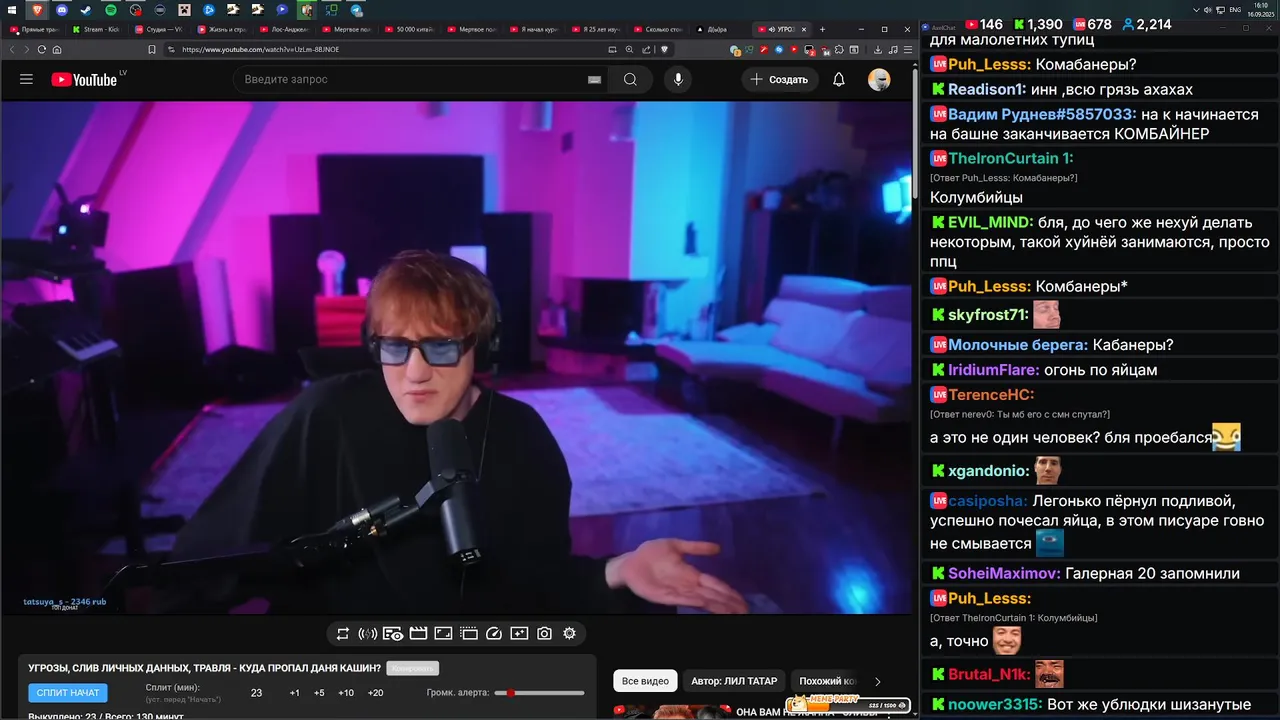Viewport: 1280px width, 720px height.
Task: Click the split minutes value 23
Action: coord(256,693)
